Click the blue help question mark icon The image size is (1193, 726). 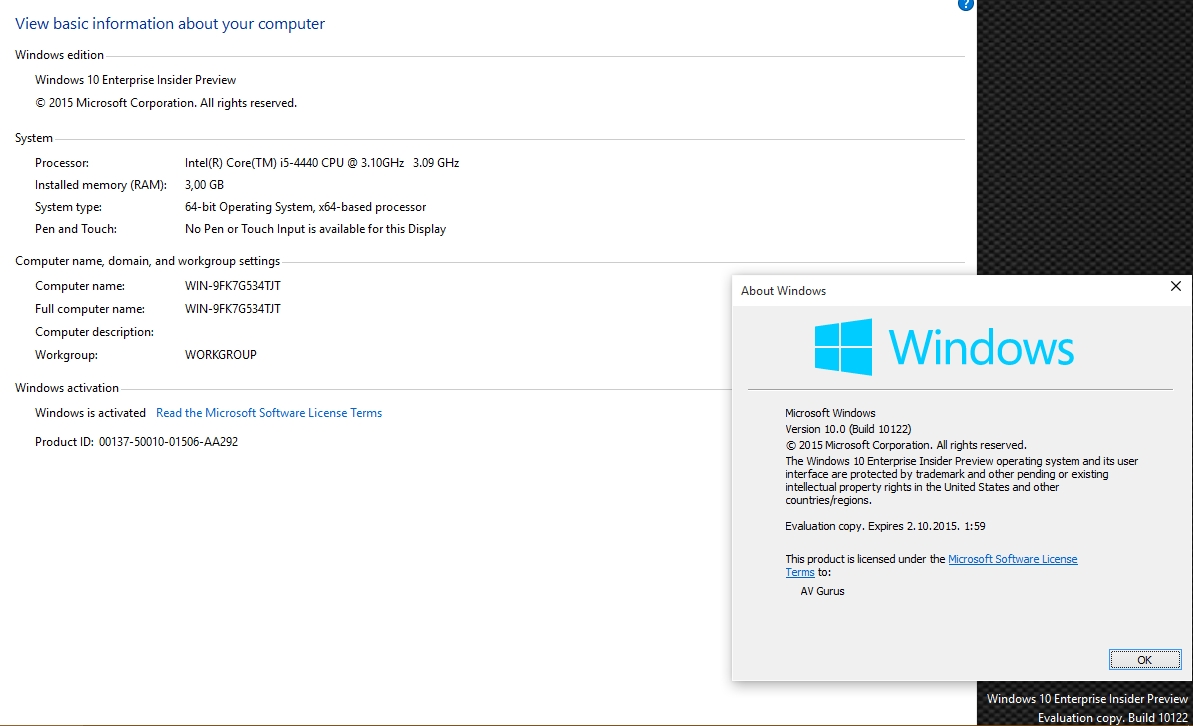[966, 4]
